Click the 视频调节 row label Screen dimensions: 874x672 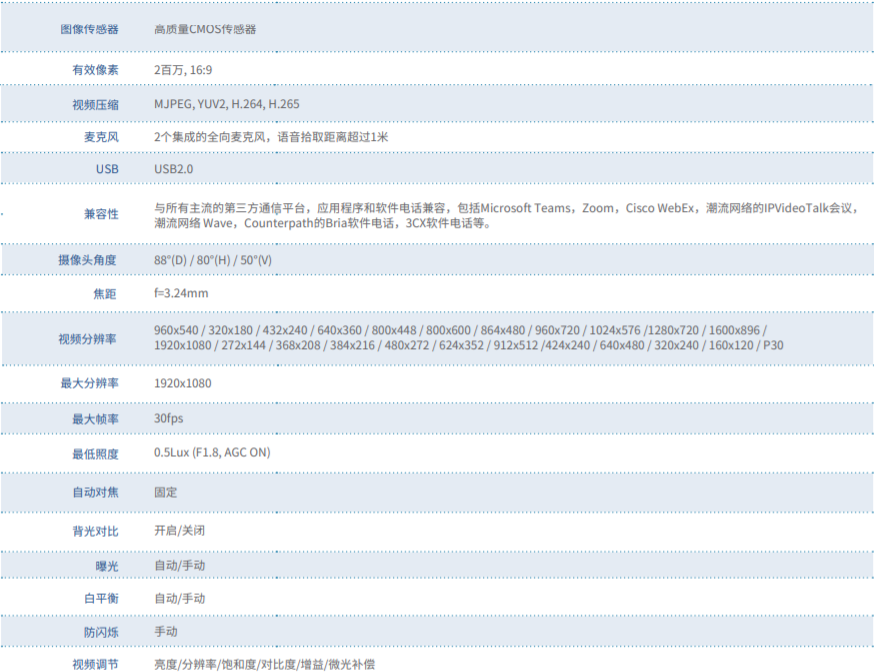tap(95, 664)
